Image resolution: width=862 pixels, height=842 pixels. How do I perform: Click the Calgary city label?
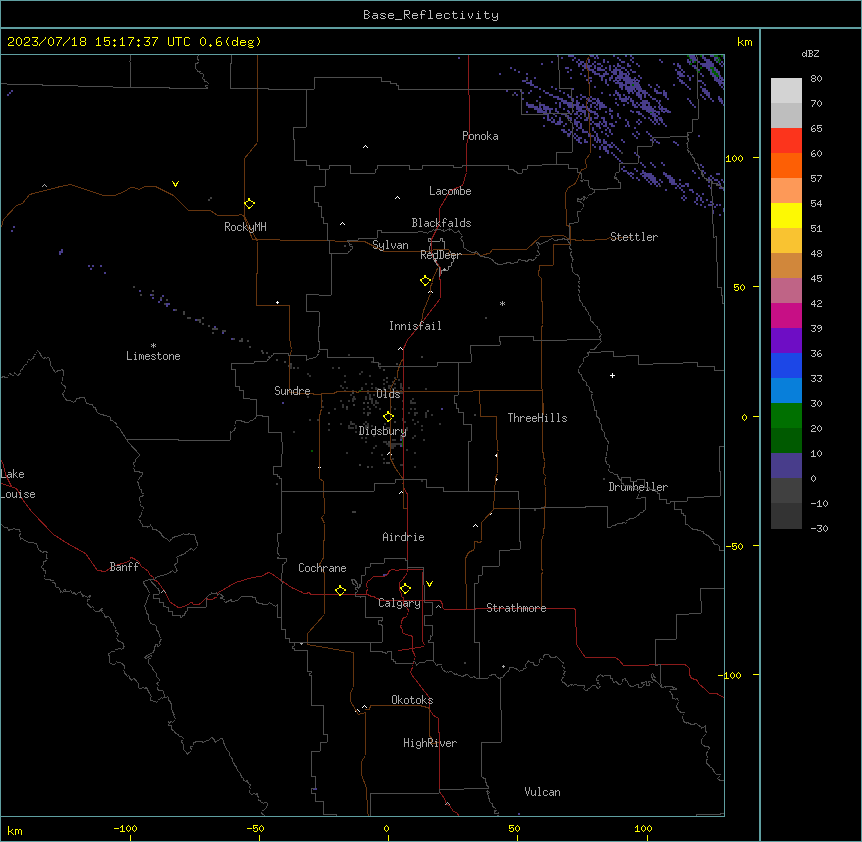[x=400, y=603]
